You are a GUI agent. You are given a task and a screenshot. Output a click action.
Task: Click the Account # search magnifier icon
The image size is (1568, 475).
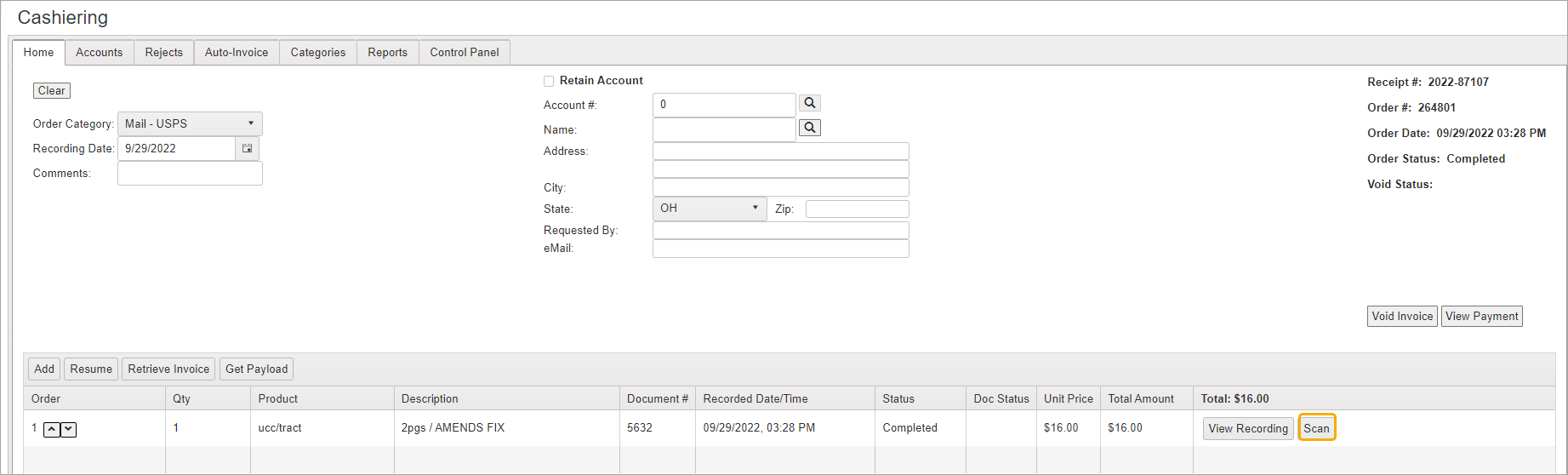pyautogui.click(x=810, y=103)
